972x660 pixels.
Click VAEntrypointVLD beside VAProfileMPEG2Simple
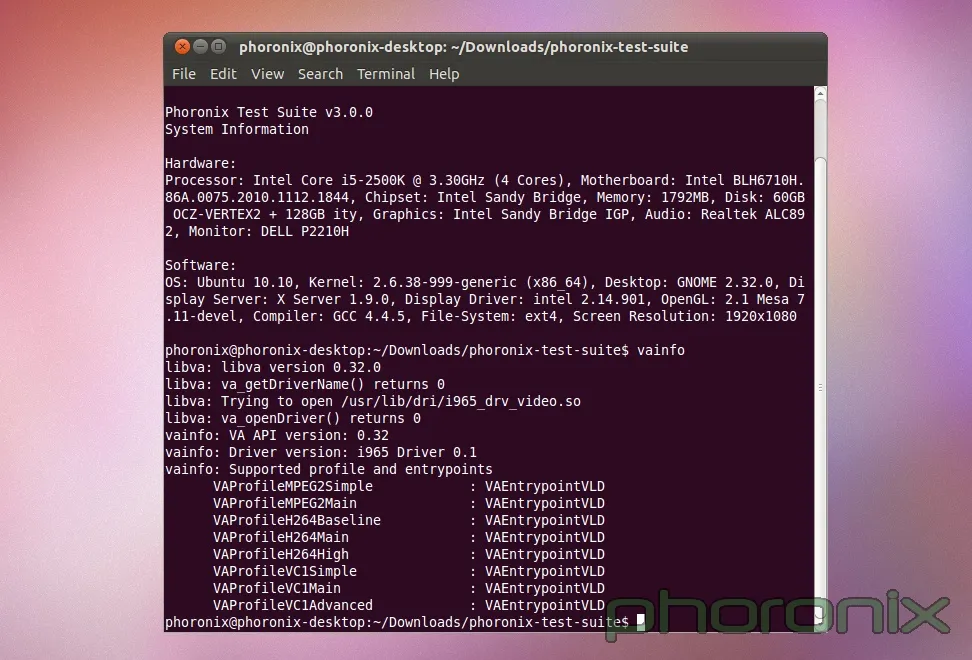pos(544,486)
